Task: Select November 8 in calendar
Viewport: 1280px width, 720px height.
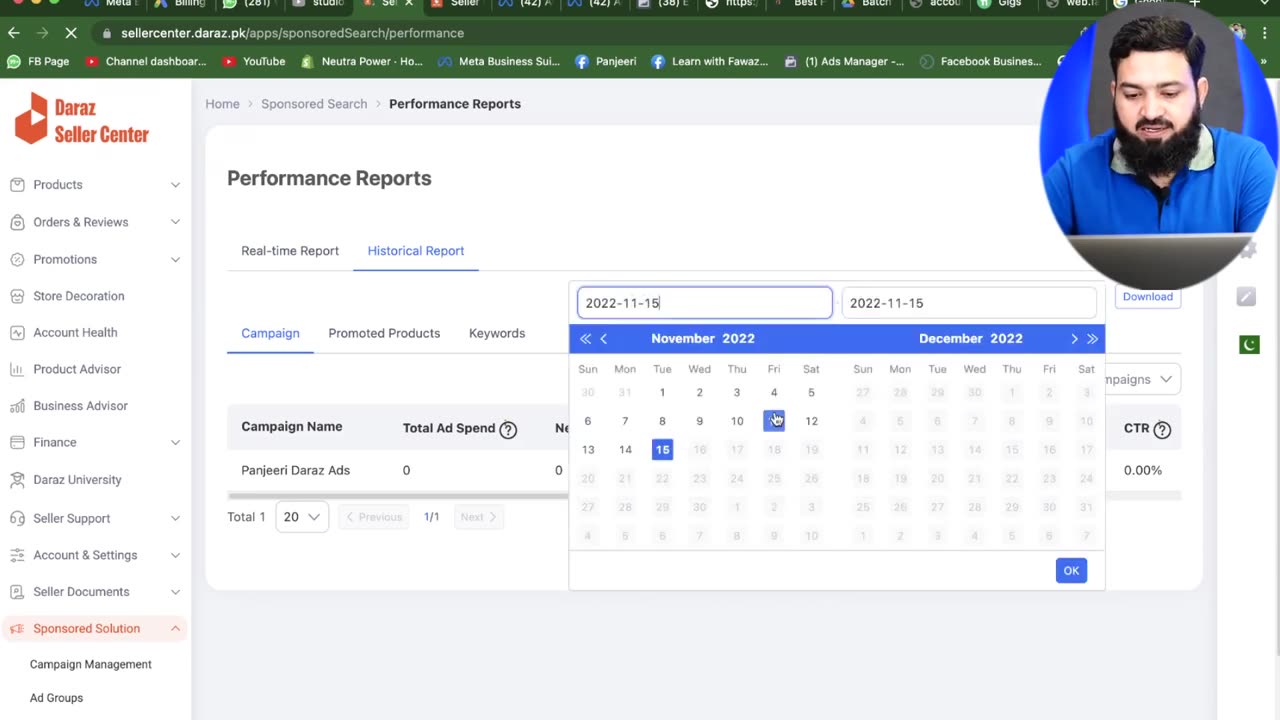Action: (x=662, y=421)
